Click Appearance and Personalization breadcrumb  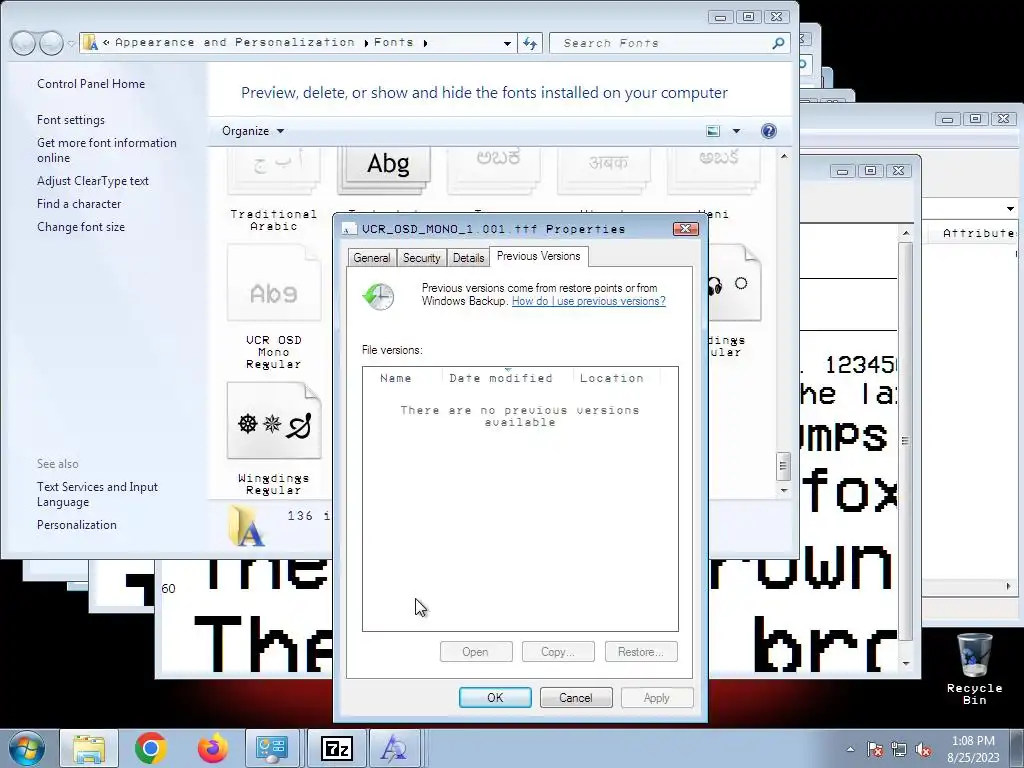click(234, 42)
